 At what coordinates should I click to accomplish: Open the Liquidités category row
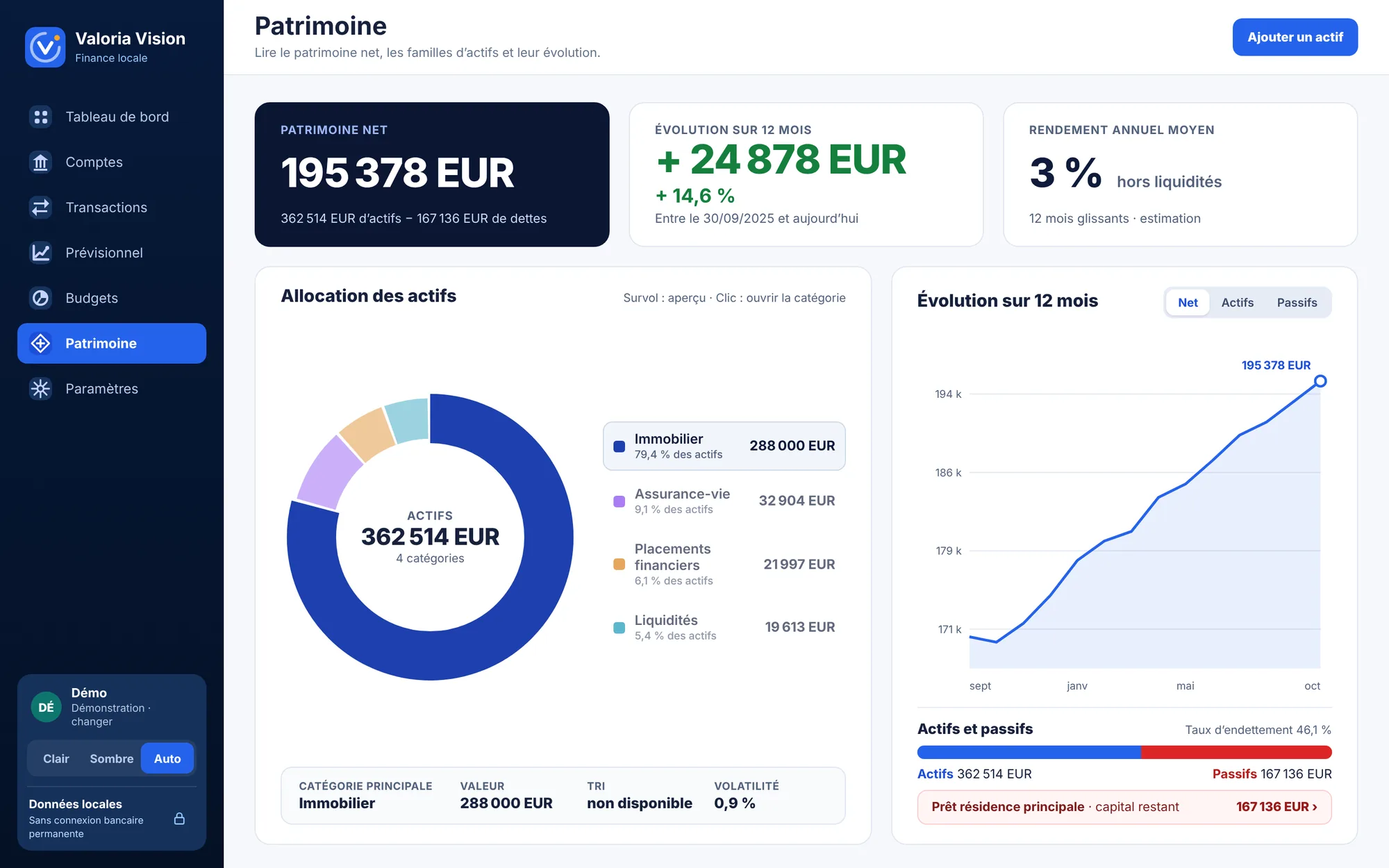724,627
